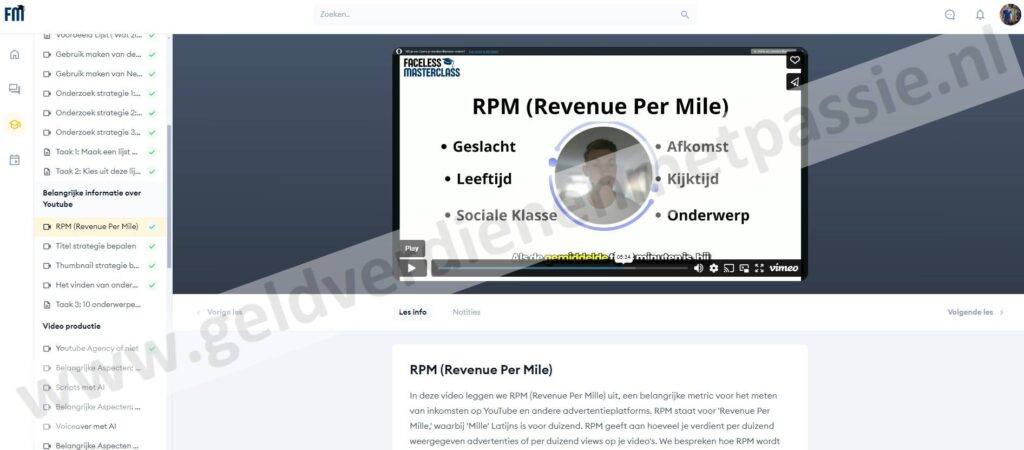Select the Les info tab

(412, 312)
